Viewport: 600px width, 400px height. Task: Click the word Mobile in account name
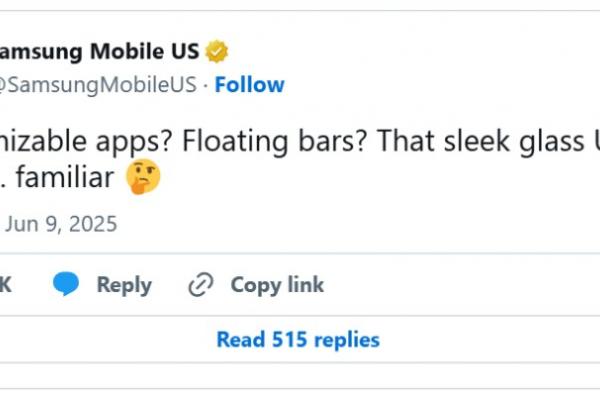pos(127,51)
